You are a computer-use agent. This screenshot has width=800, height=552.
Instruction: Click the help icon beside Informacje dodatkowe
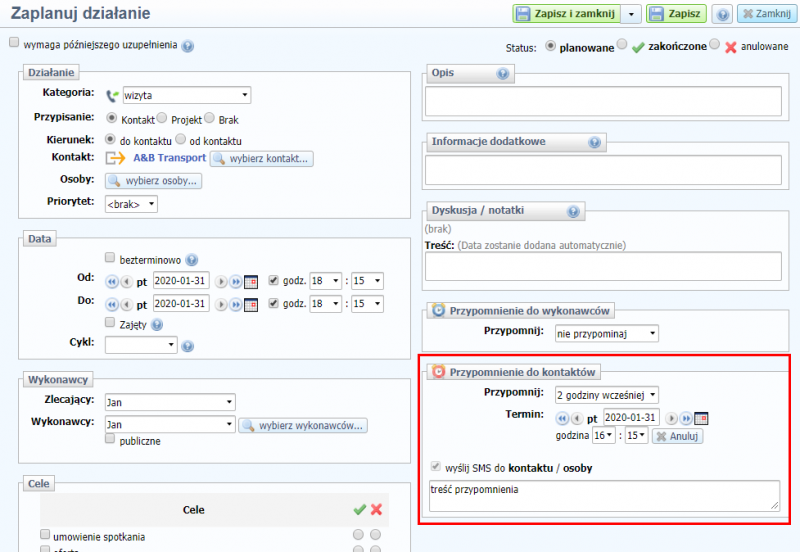(x=595, y=142)
